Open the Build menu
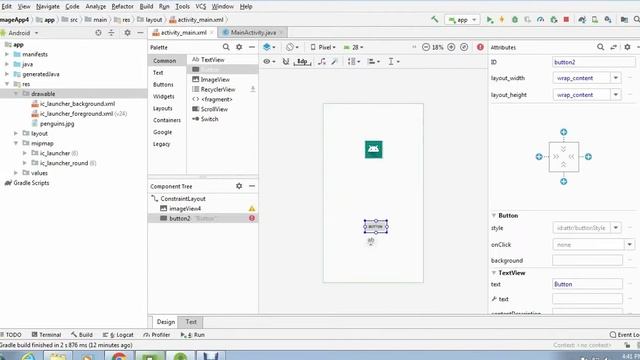The image size is (640, 360). pyautogui.click(x=146, y=7)
